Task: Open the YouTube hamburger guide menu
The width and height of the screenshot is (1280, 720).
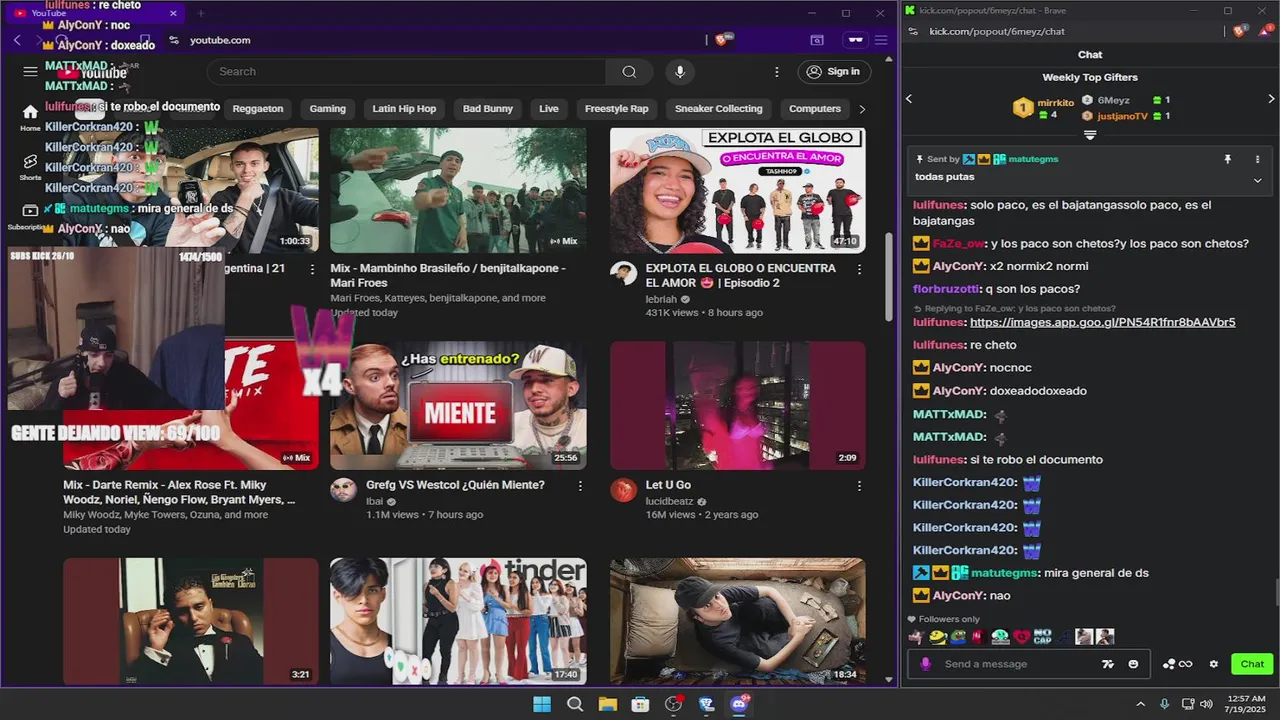Action: coord(30,71)
